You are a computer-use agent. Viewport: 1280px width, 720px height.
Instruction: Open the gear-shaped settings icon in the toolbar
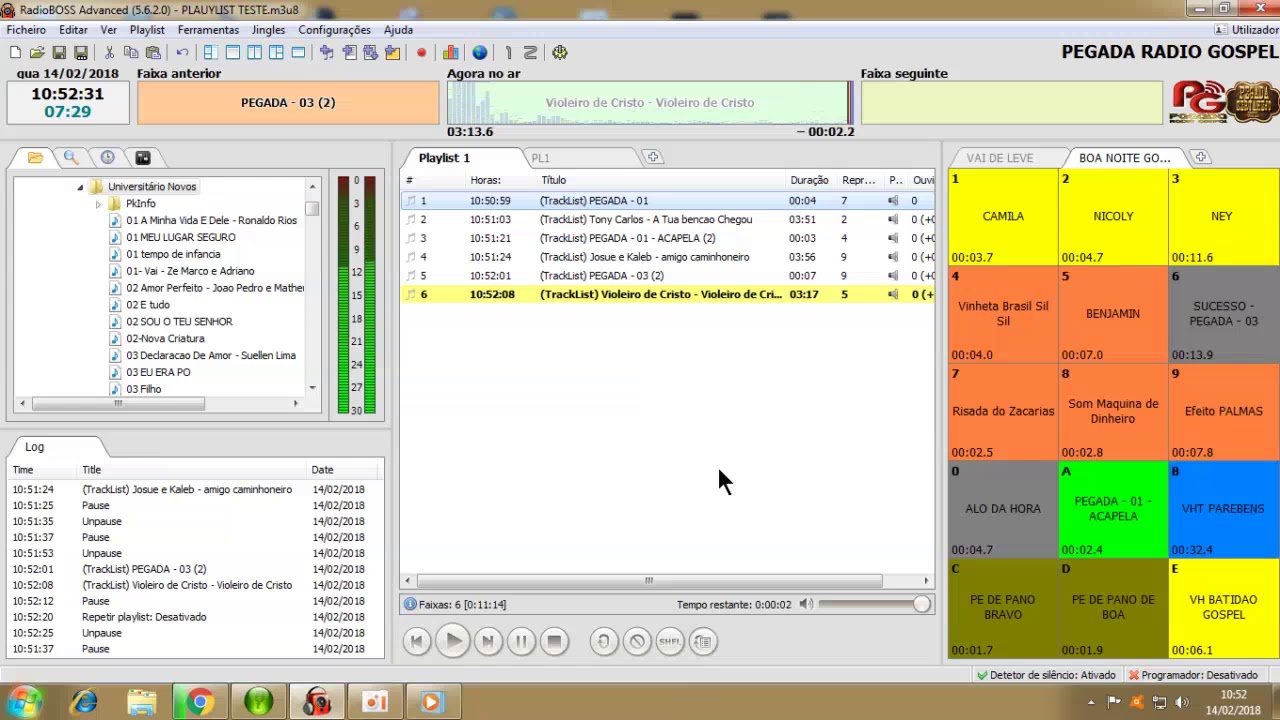[559, 53]
